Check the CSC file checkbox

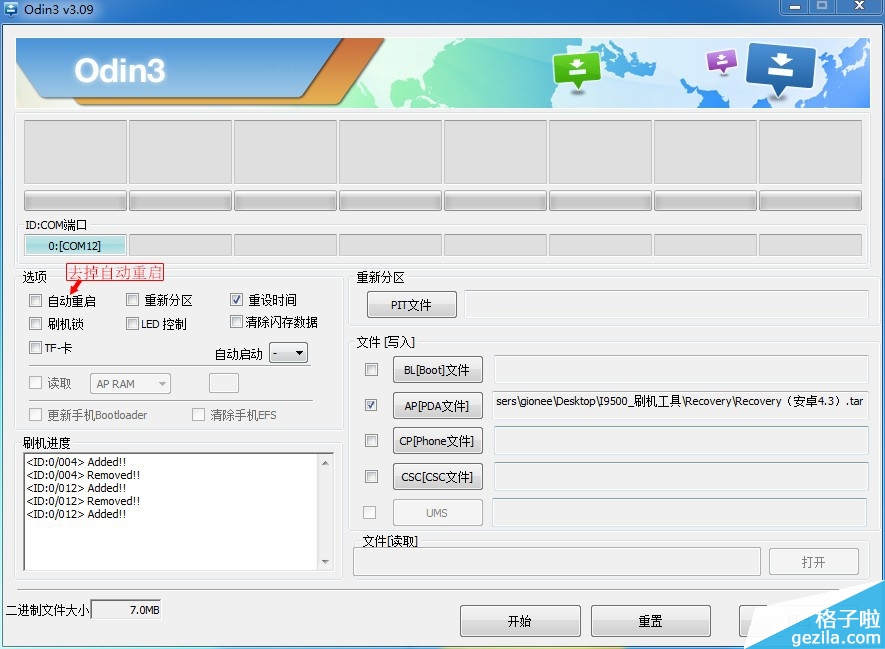pyautogui.click(x=371, y=476)
